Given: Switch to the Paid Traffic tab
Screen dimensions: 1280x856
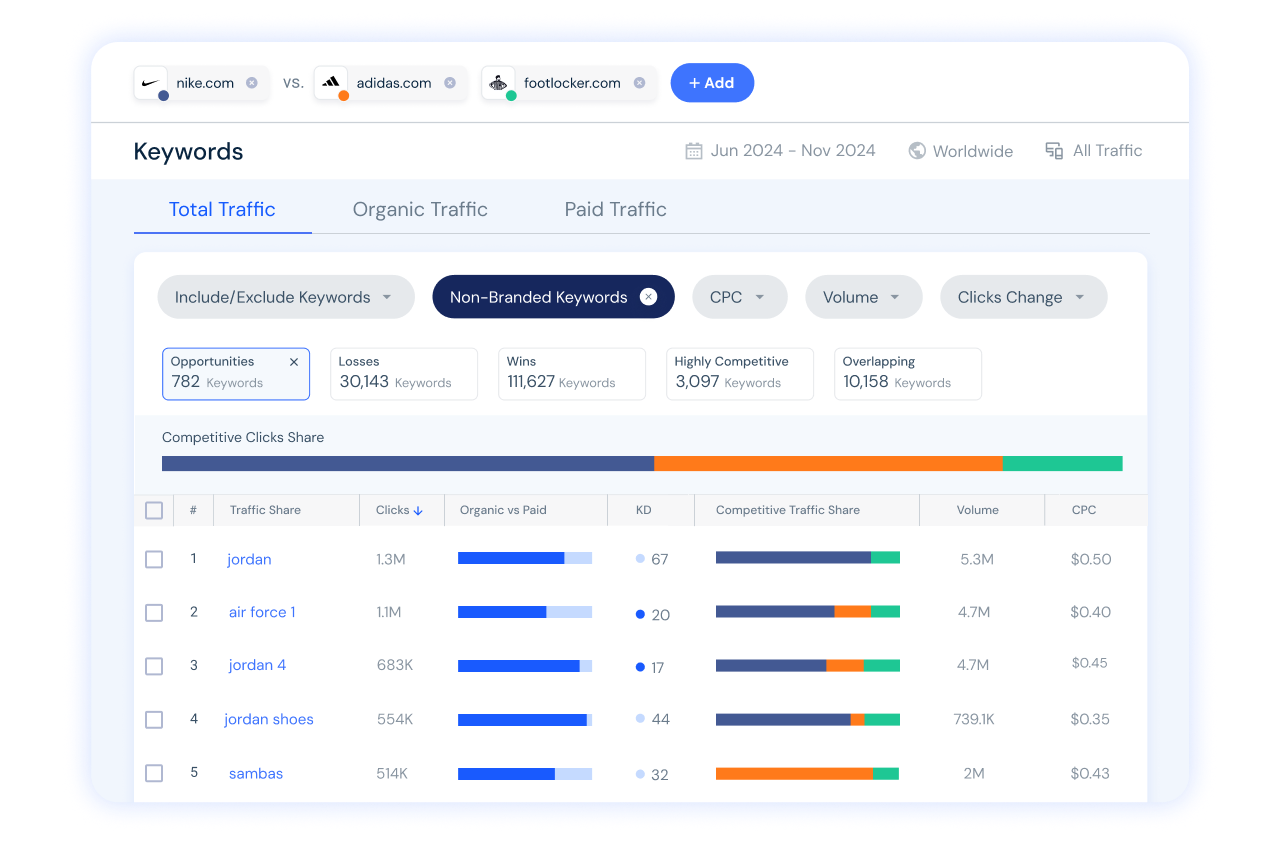Looking at the screenshot, I should tap(615, 209).
